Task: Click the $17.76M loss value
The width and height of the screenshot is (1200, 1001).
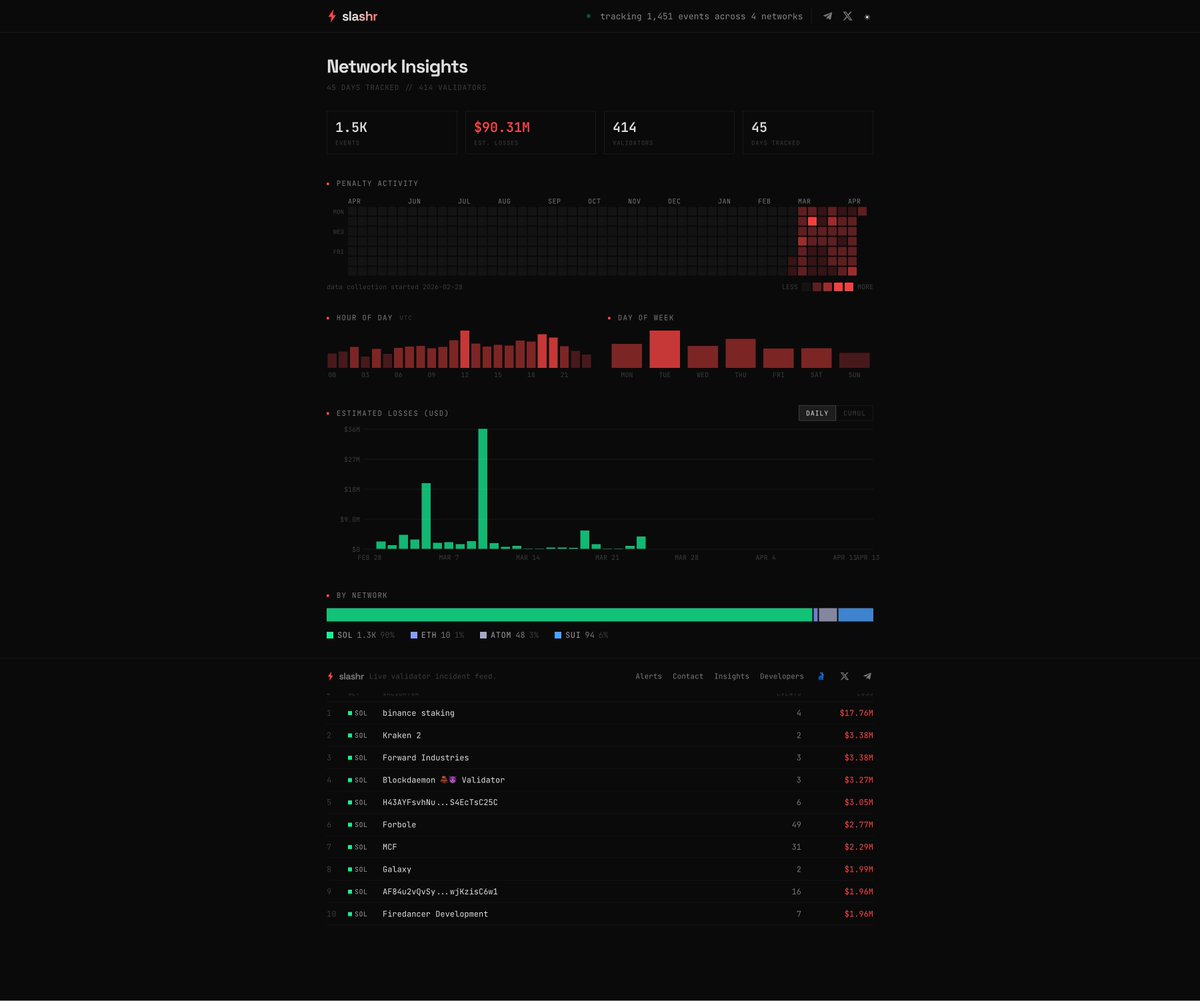Action: click(x=856, y=713)
